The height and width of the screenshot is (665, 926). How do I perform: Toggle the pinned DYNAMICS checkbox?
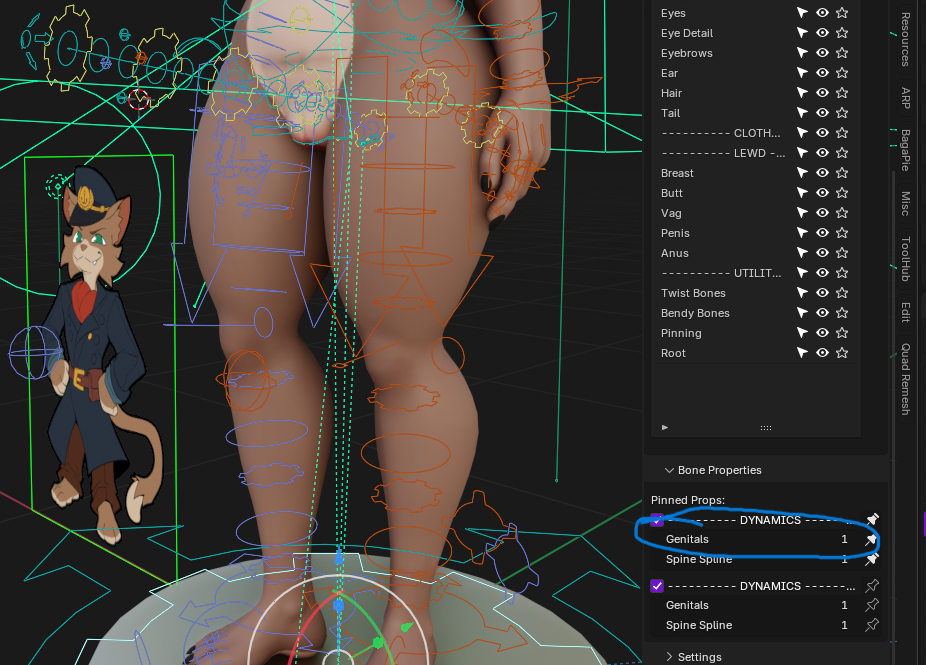coord(657,520)
